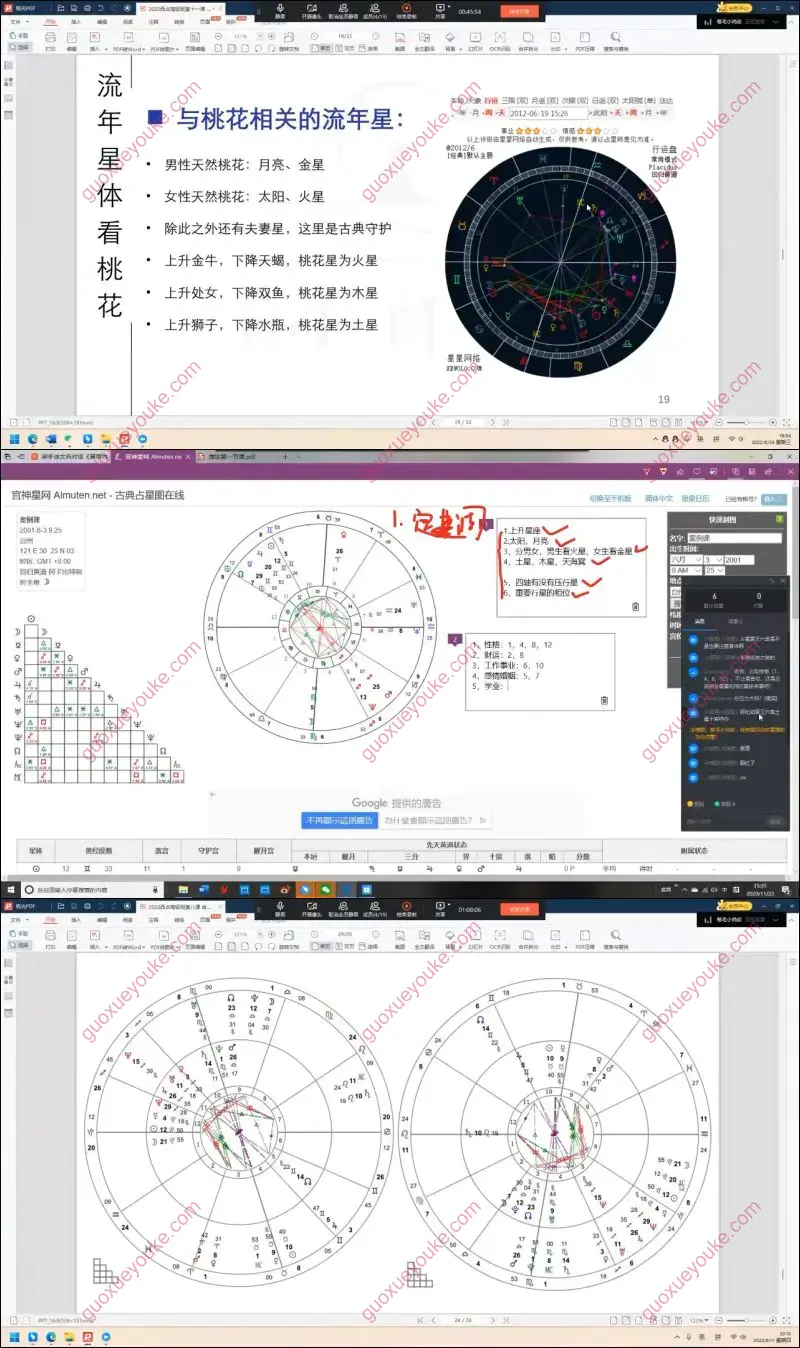Viewport: 800px width, 1348px height.
Task: Click 成员(4/19) members icon in meeting bar
Action: [x=374, y=11]
